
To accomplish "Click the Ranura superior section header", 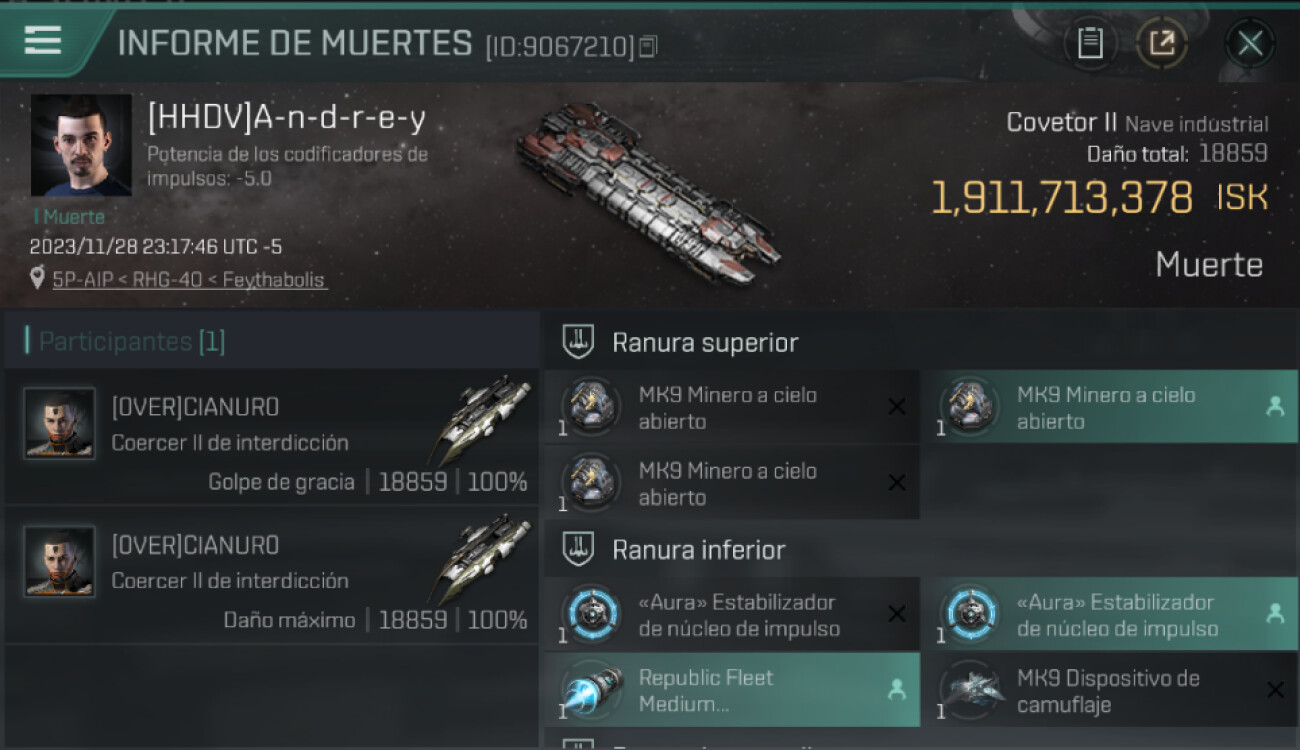I will 705,343.
